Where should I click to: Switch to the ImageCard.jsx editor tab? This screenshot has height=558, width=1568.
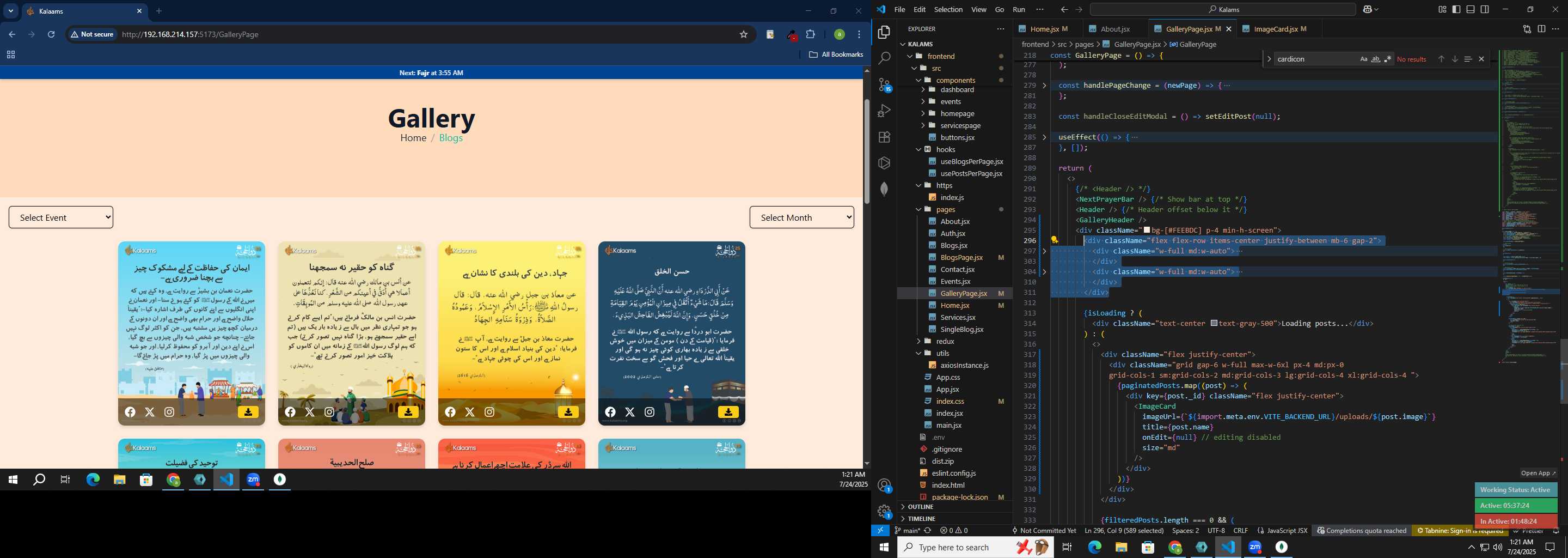[x=1278, y=29]
